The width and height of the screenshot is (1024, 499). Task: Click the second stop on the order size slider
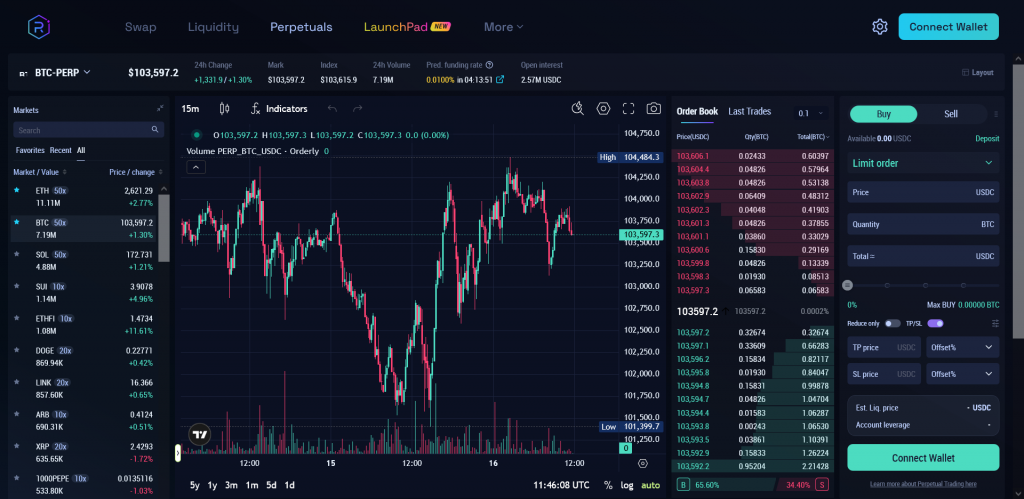point(925,285)
